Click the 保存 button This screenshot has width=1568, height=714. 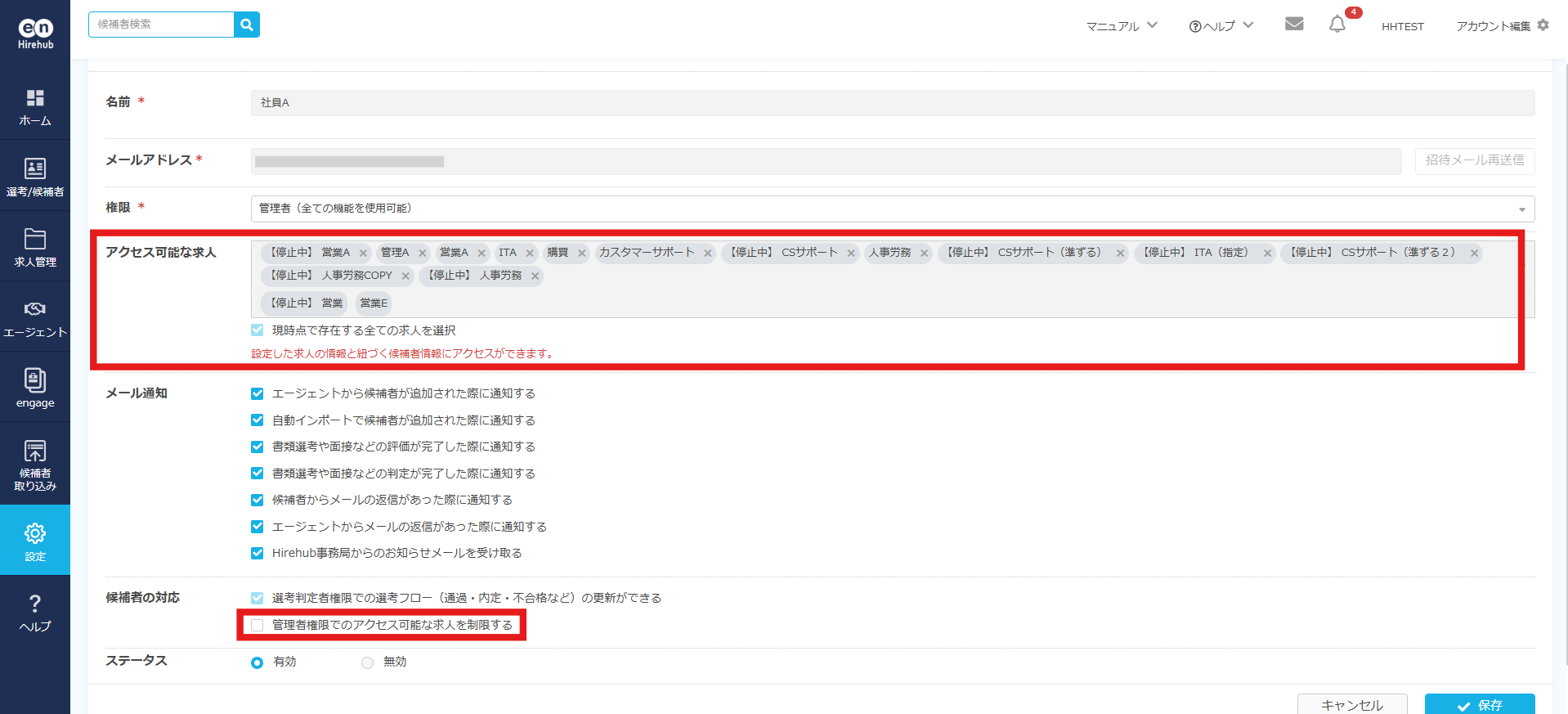(x=1479, y=704)
